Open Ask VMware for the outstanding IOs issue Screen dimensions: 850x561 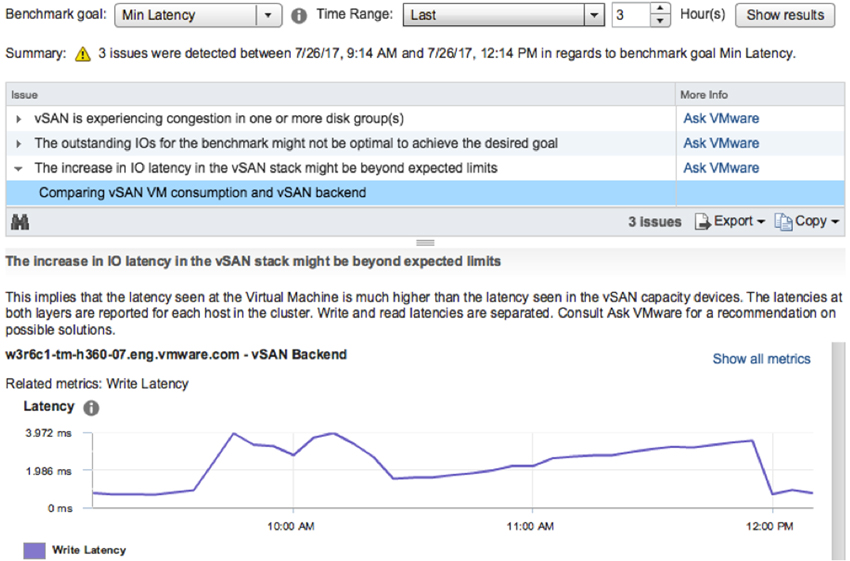(721, 143)
